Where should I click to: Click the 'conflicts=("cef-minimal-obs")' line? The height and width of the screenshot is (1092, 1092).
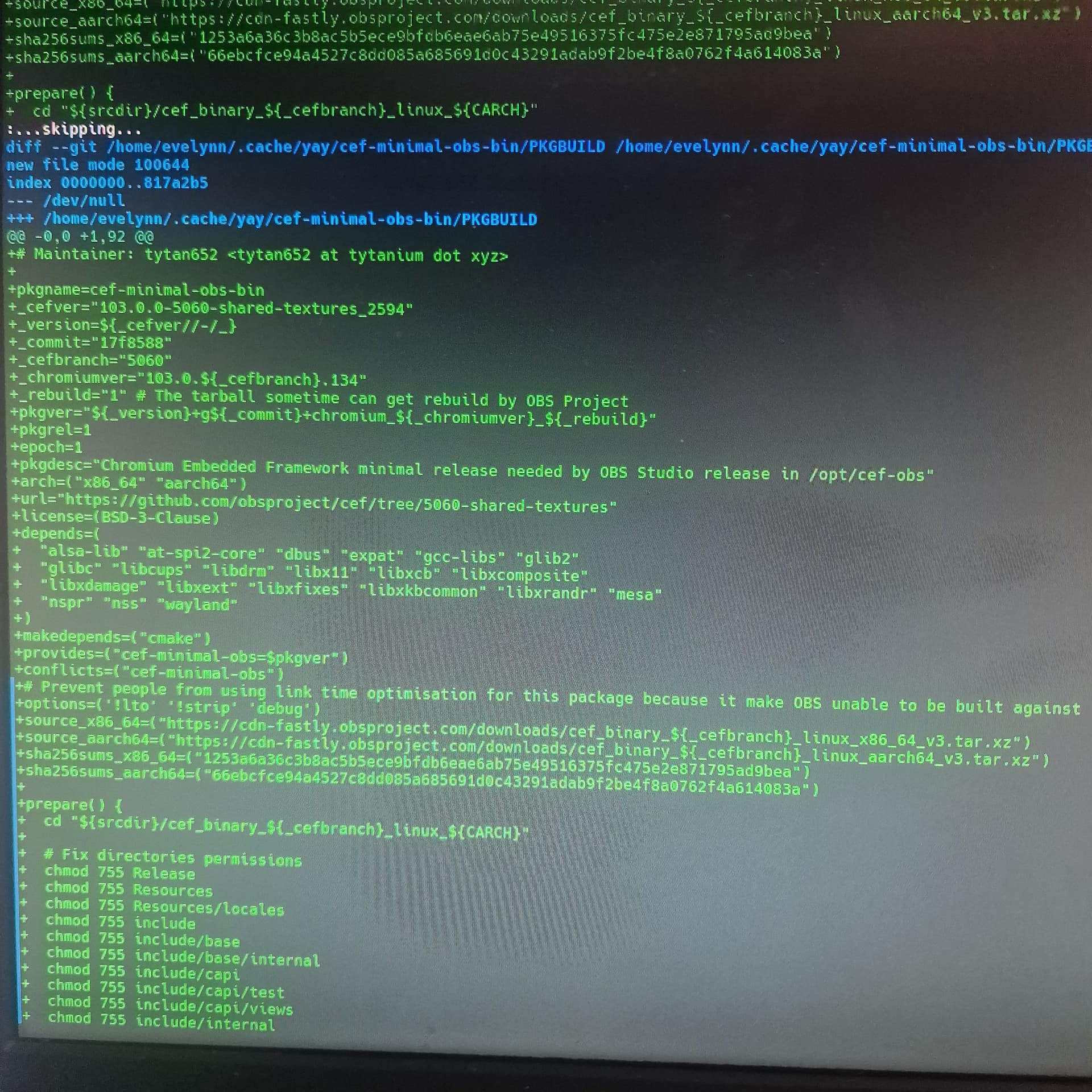tap(150, 673)
